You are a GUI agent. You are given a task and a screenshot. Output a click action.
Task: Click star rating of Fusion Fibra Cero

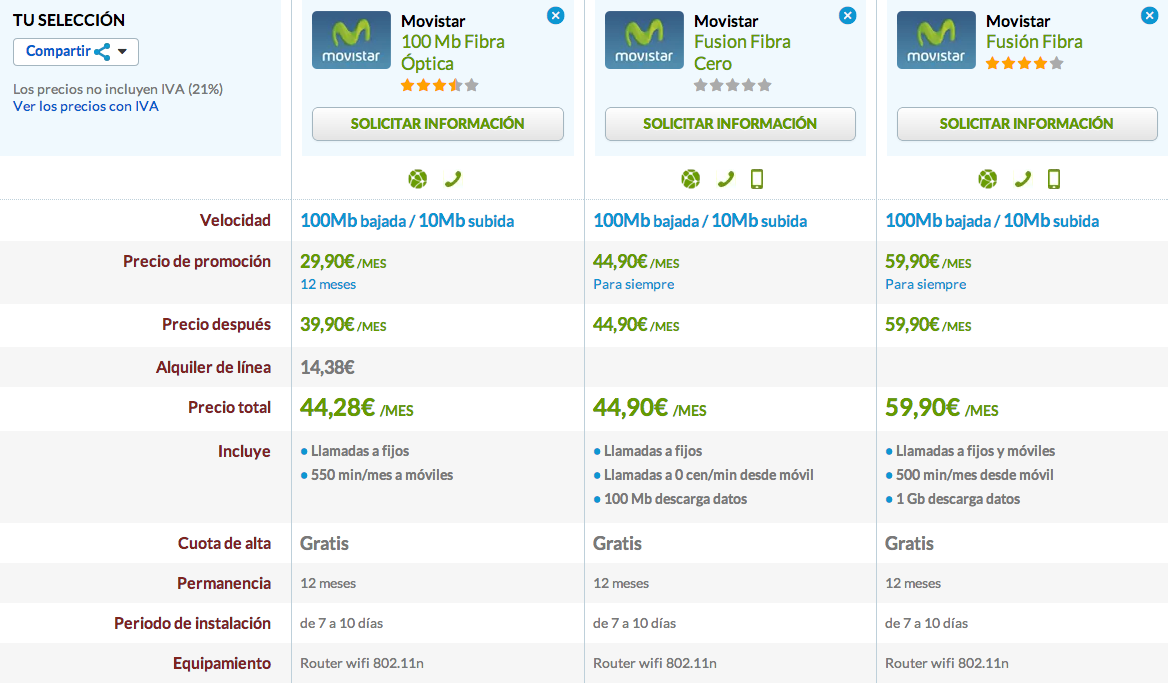coord(732,85)
